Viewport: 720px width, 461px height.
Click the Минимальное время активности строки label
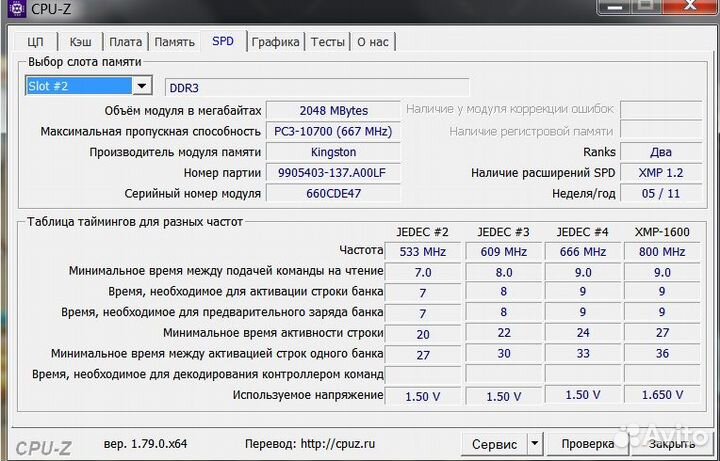pos(273,333)
